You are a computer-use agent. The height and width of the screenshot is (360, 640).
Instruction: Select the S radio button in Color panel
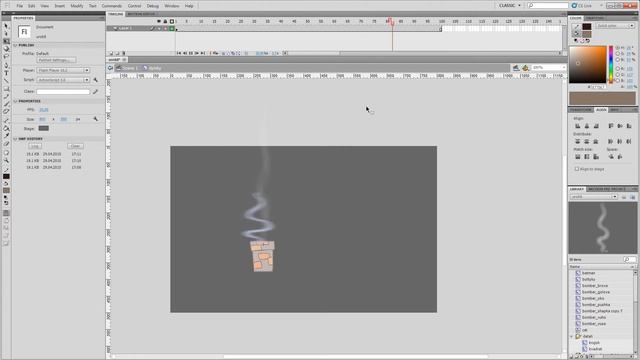(x=618, y=53)
